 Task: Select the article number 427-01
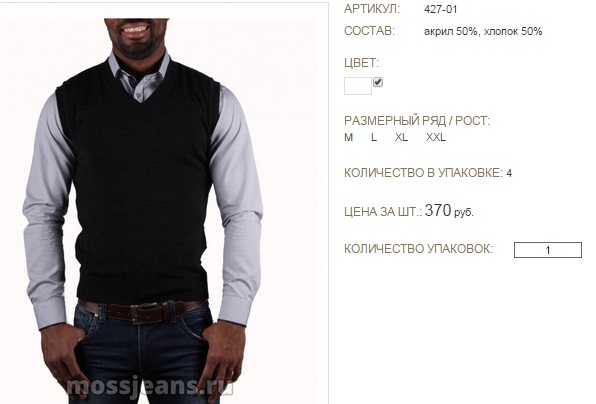(x=441, y=9)
